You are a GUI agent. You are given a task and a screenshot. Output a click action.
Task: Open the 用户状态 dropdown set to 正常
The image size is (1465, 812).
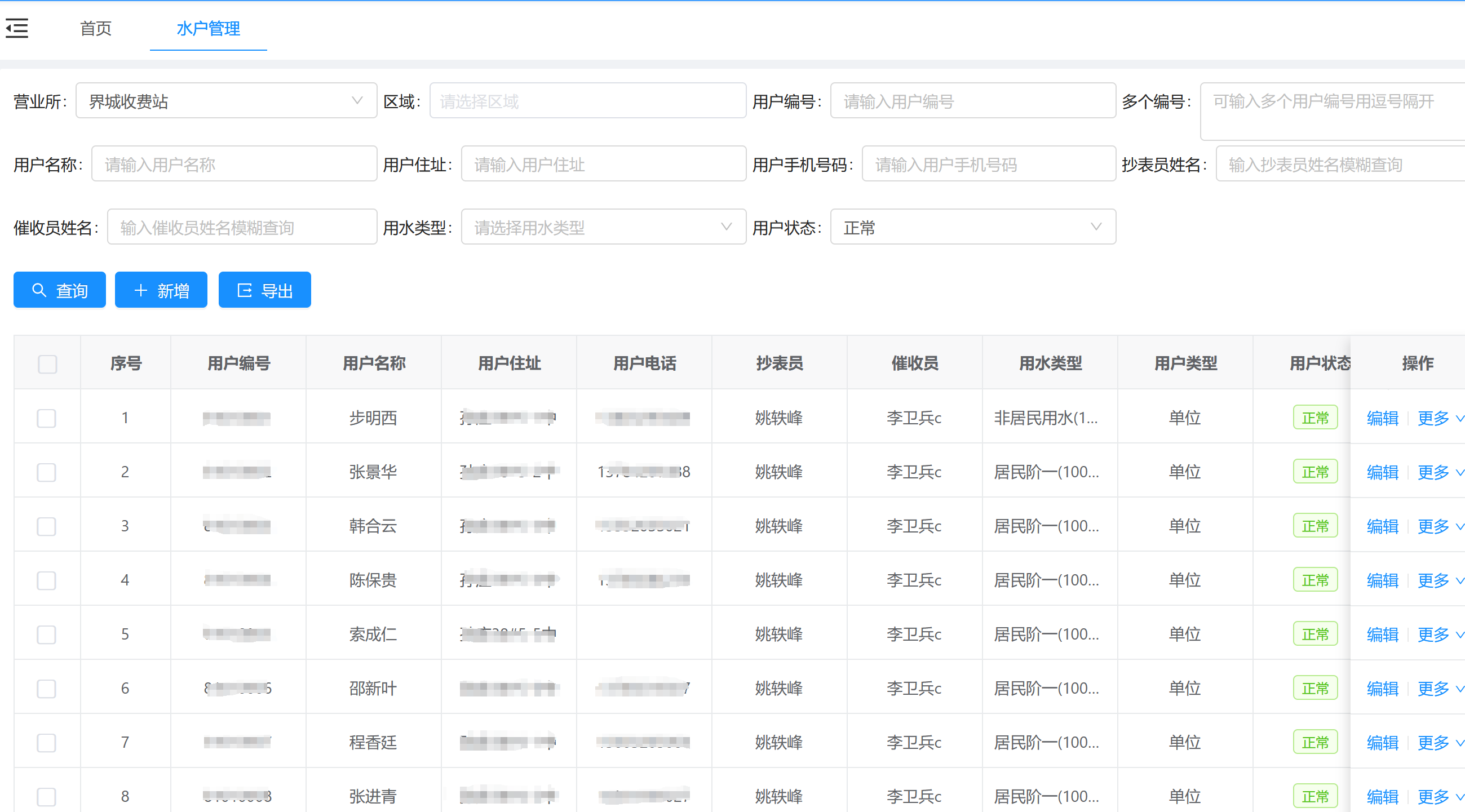click(x=972, y=227)
